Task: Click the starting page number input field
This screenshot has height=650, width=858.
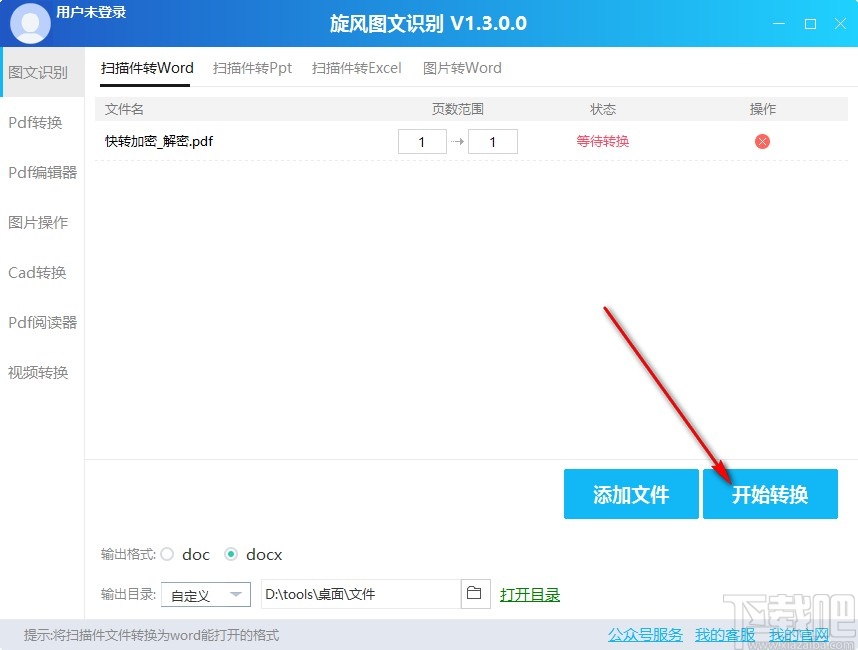Action: pyautogui.click(x=422, y=141)
